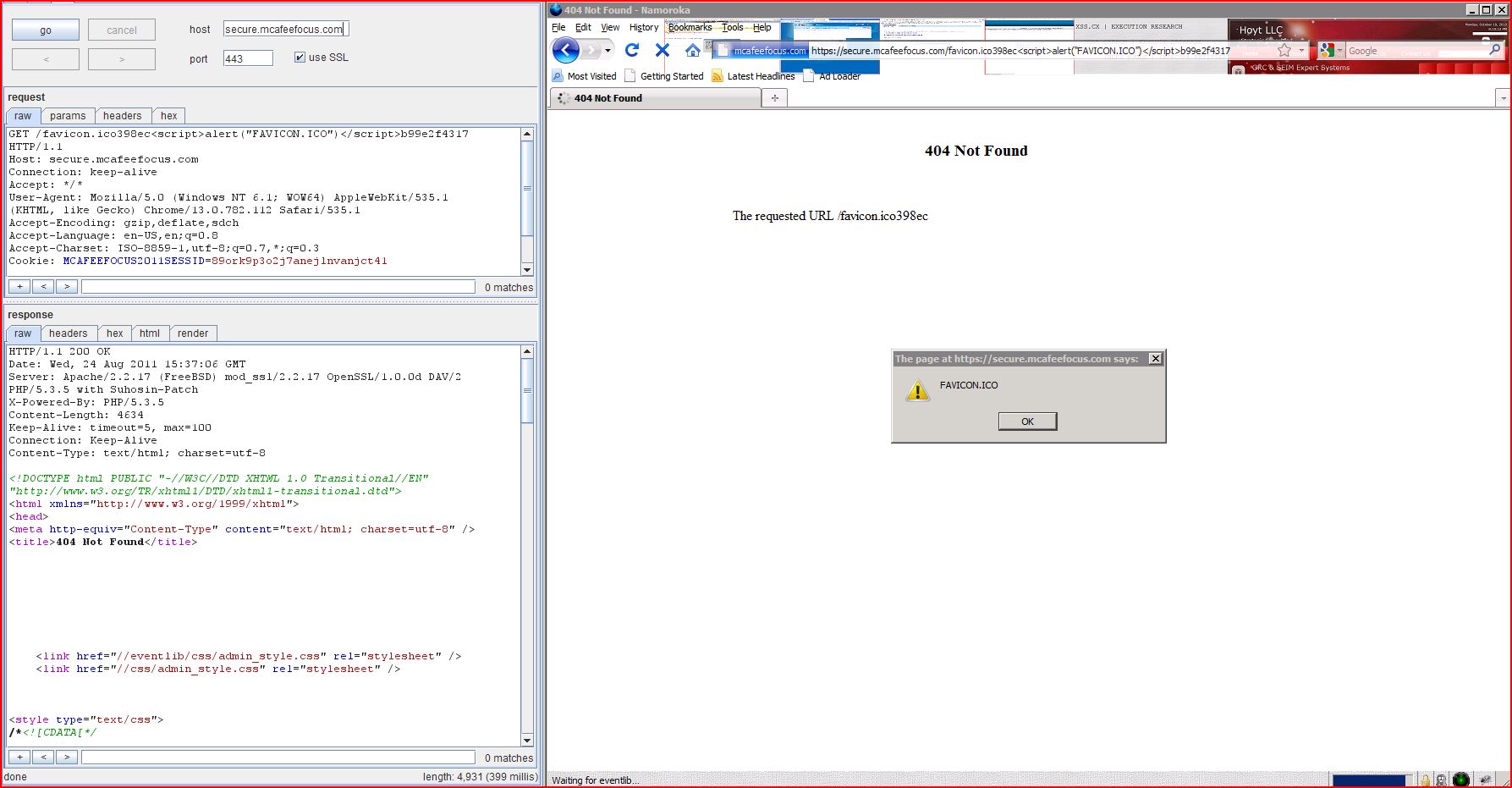
Task: Click the request search '+' options button
Action: click(x=19, y=287)
